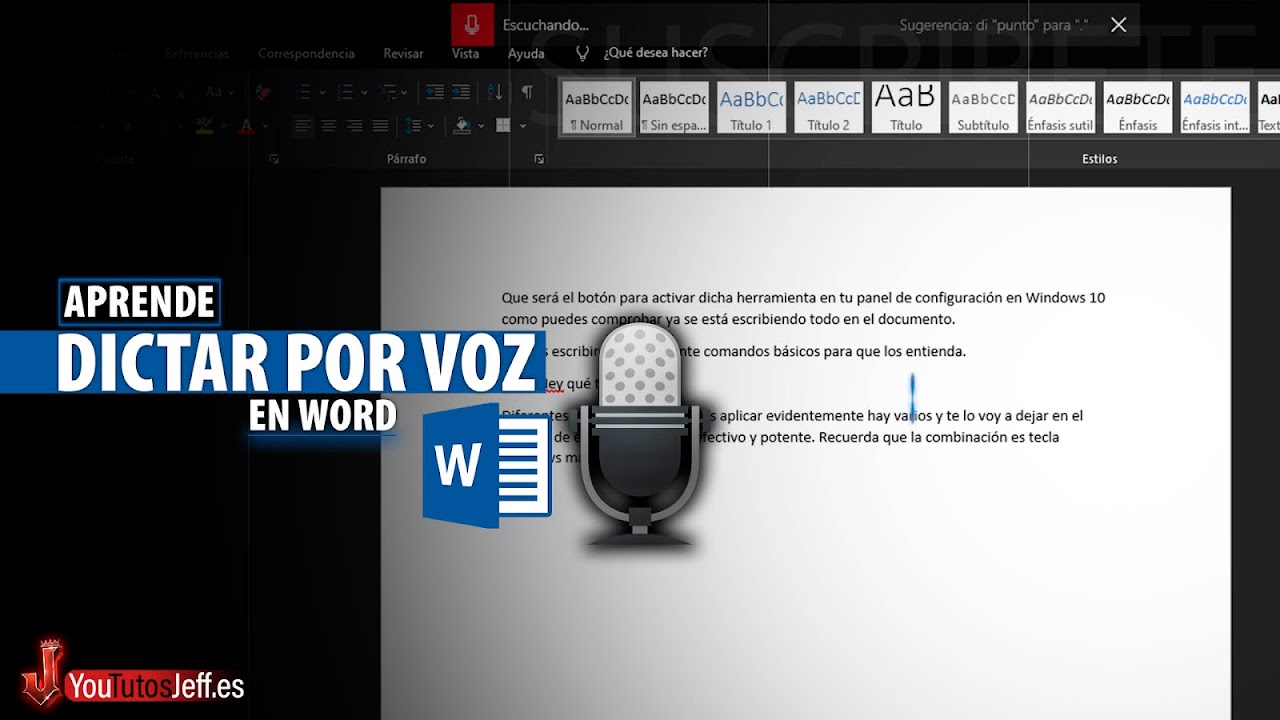Image resolution: width=1280 pixels, height=720 pixels.
Task: Click the clear formatting eraser icon
Action: pos(262,92)
